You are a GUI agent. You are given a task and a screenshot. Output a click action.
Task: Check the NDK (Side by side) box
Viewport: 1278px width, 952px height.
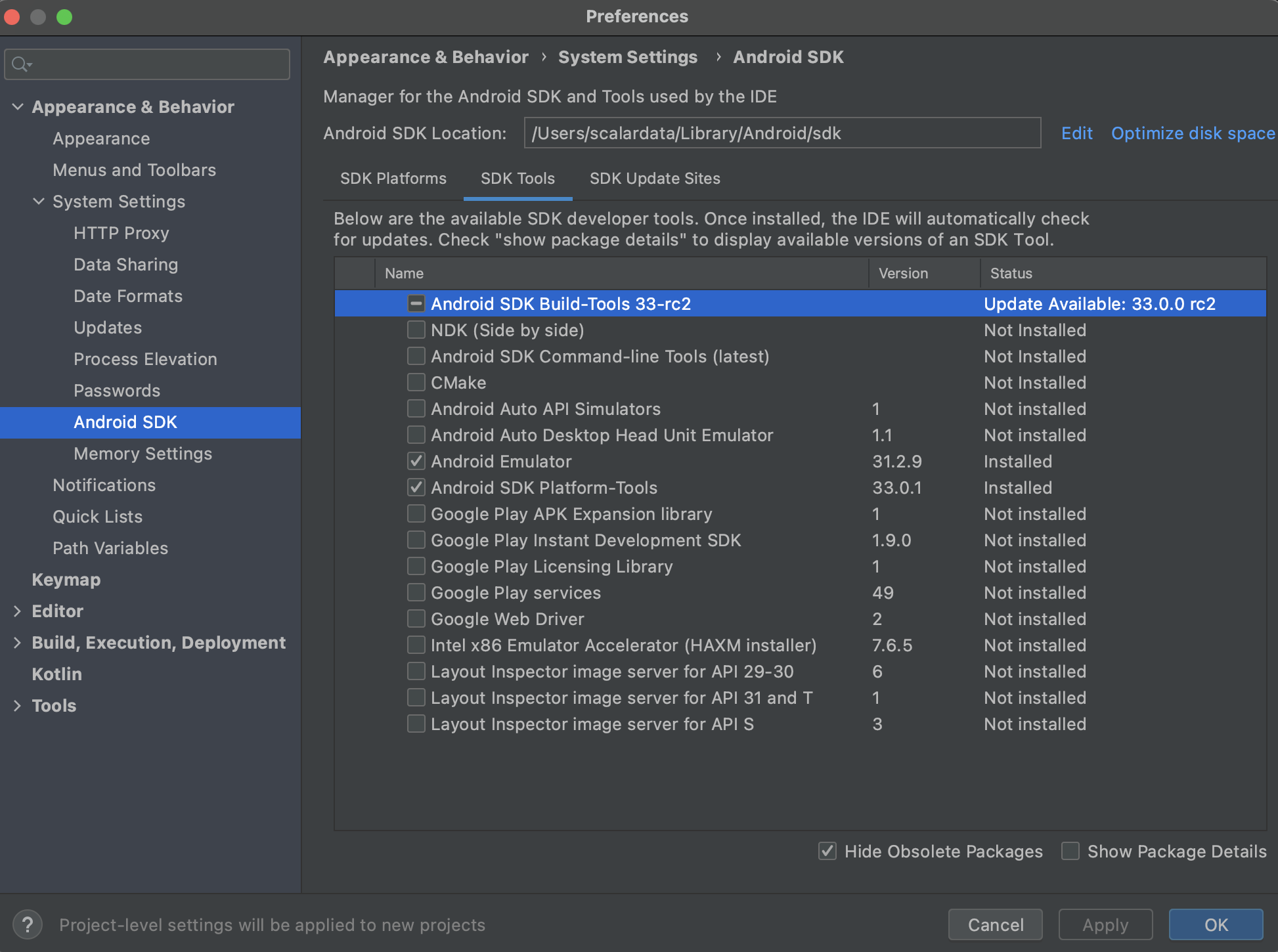416,330
